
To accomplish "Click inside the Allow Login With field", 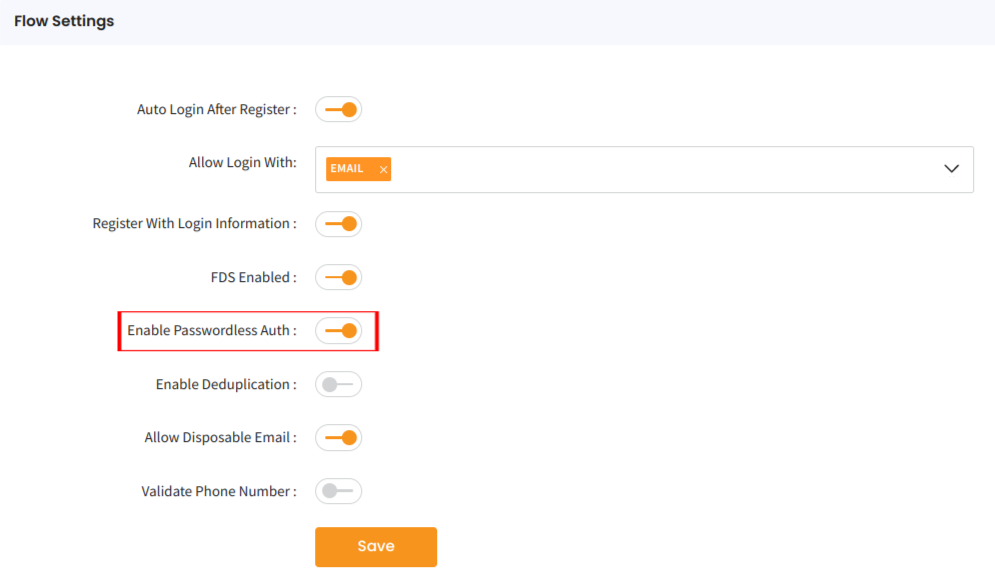I will [x=650, y=169].
